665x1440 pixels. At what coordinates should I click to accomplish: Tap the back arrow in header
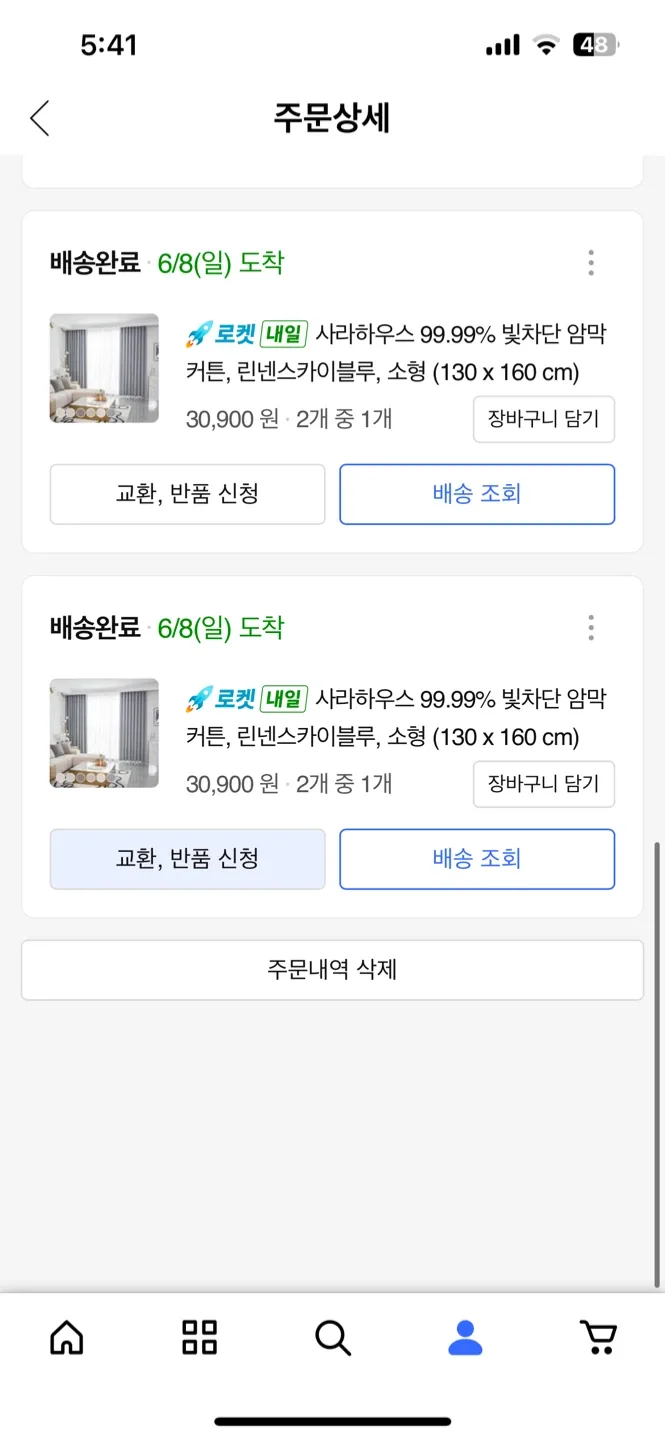[40, 118]
